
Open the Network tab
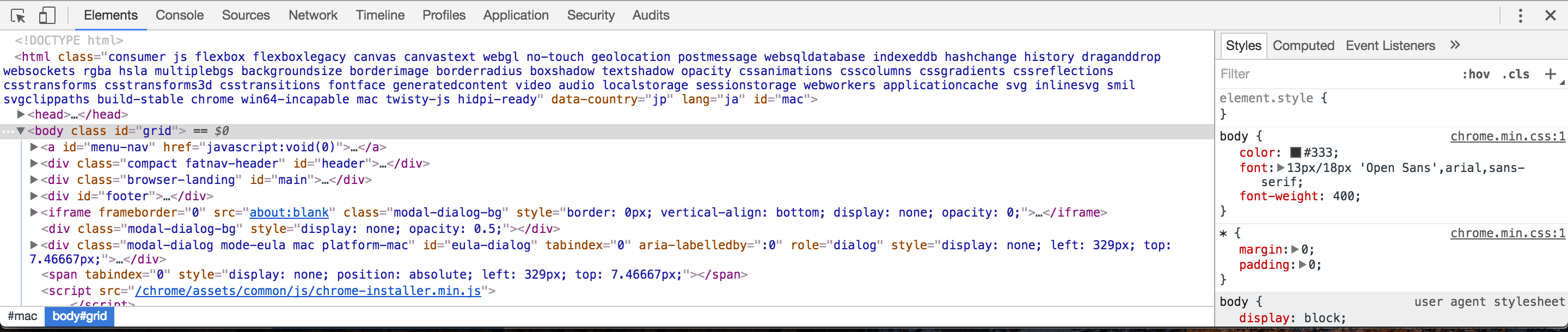(313, 15)
